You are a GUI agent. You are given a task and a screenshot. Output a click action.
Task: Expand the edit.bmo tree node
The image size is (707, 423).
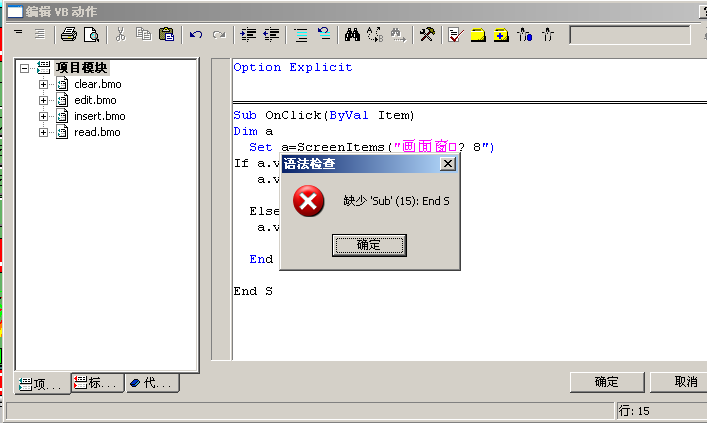(x=43, y=100)
